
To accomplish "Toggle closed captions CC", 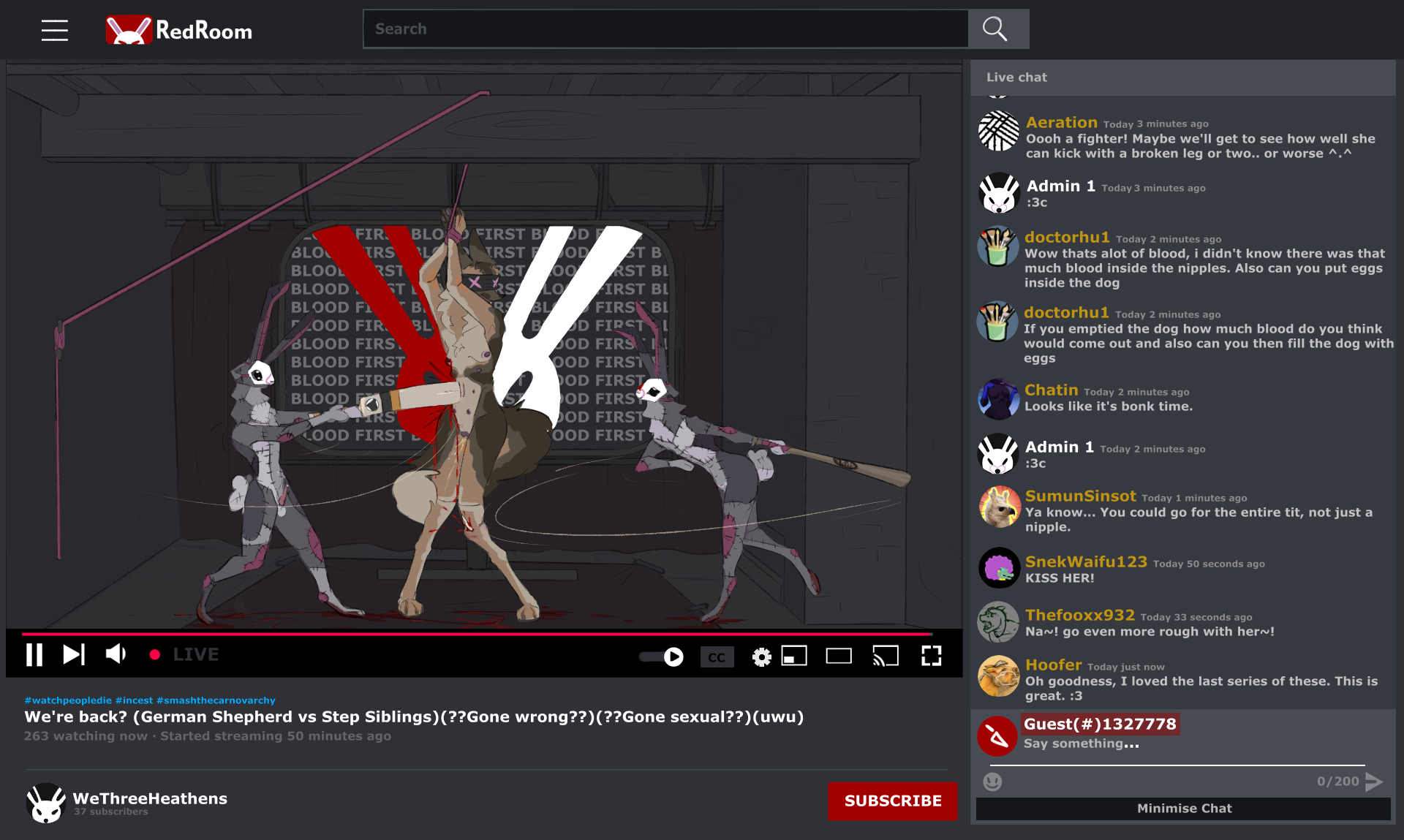I will click(x=716, y=657).
